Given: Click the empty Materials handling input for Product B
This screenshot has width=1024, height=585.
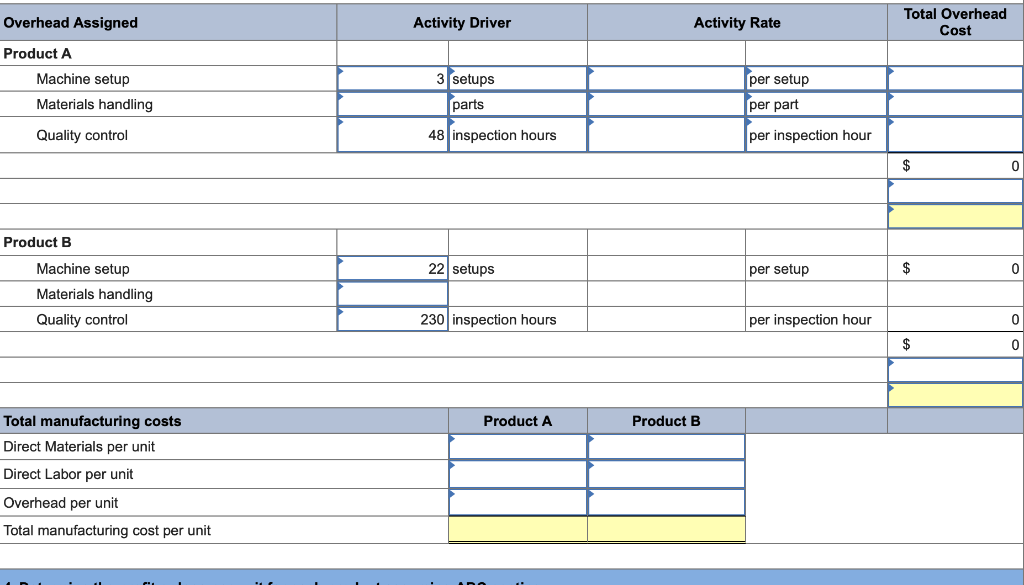Looking at the screenshot, I should (392, 294).
